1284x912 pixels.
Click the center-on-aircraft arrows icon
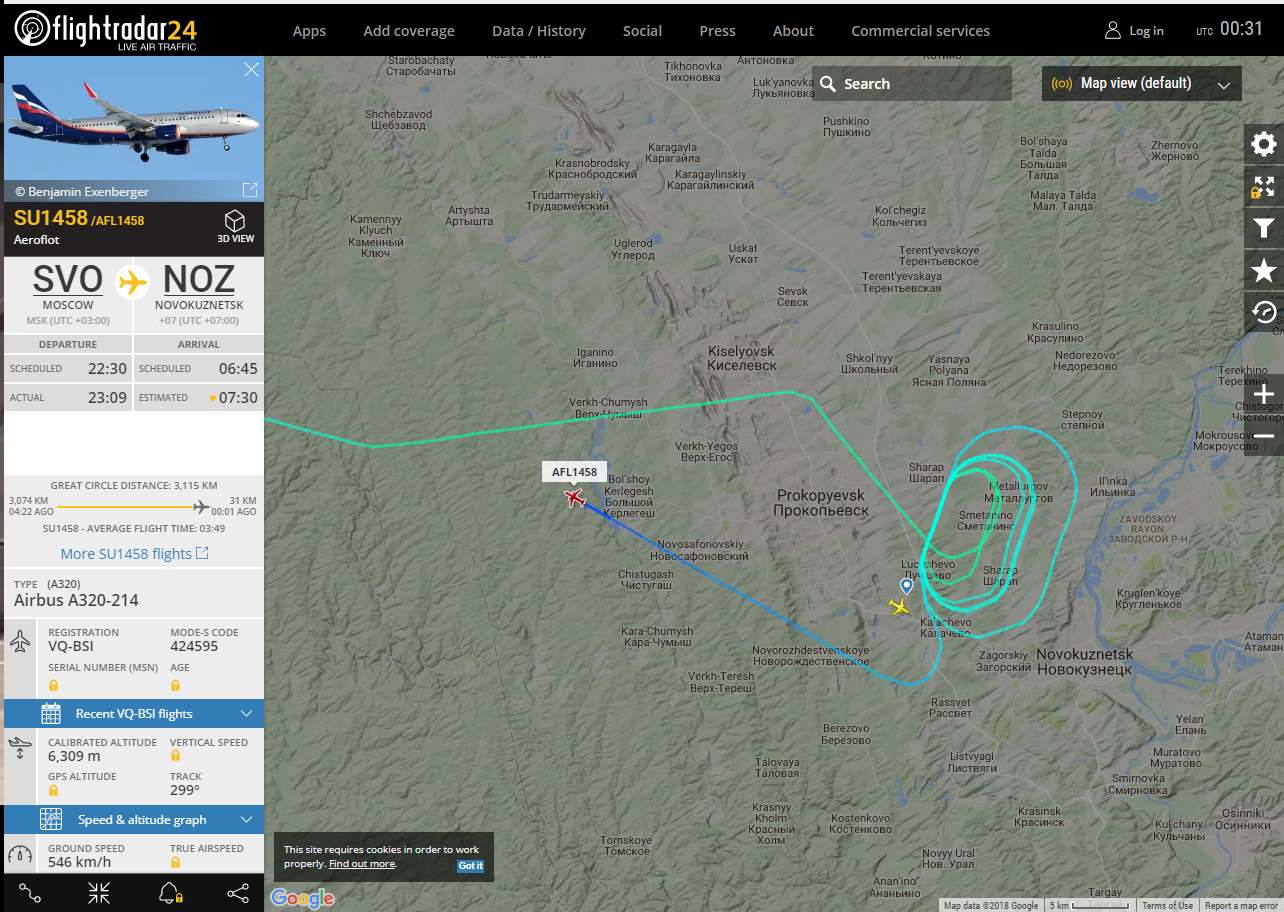click(99, 893)
